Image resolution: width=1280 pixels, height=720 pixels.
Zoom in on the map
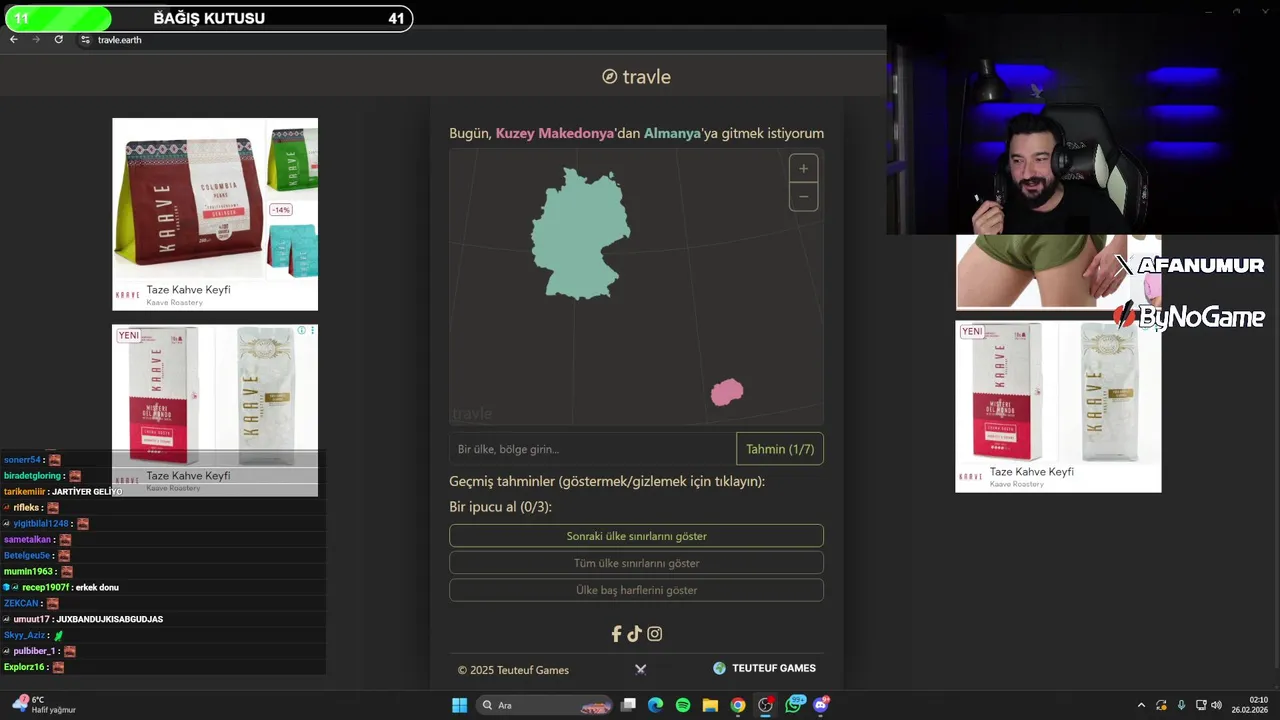point(803,168)
